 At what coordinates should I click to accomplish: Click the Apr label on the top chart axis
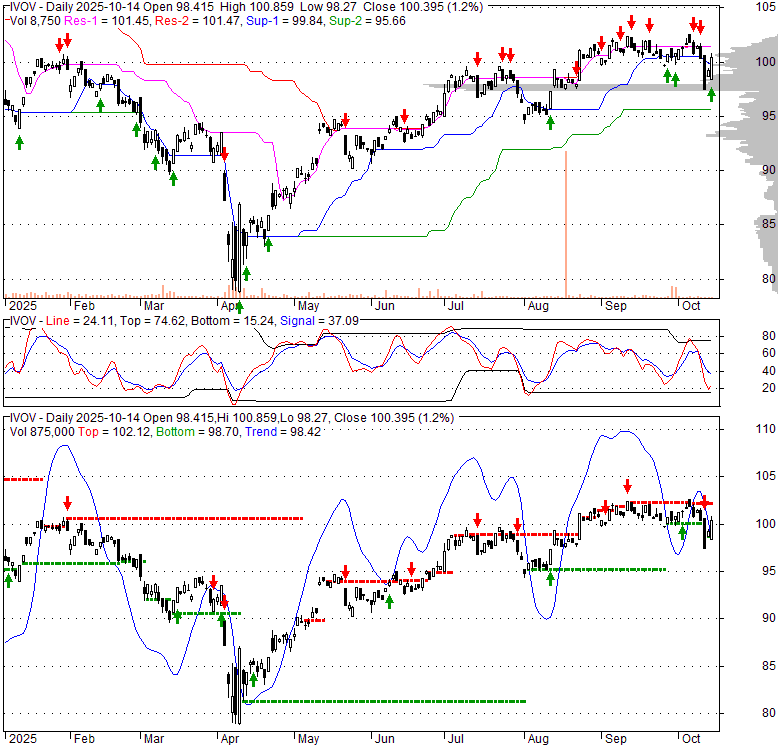[x=231, y=305]
